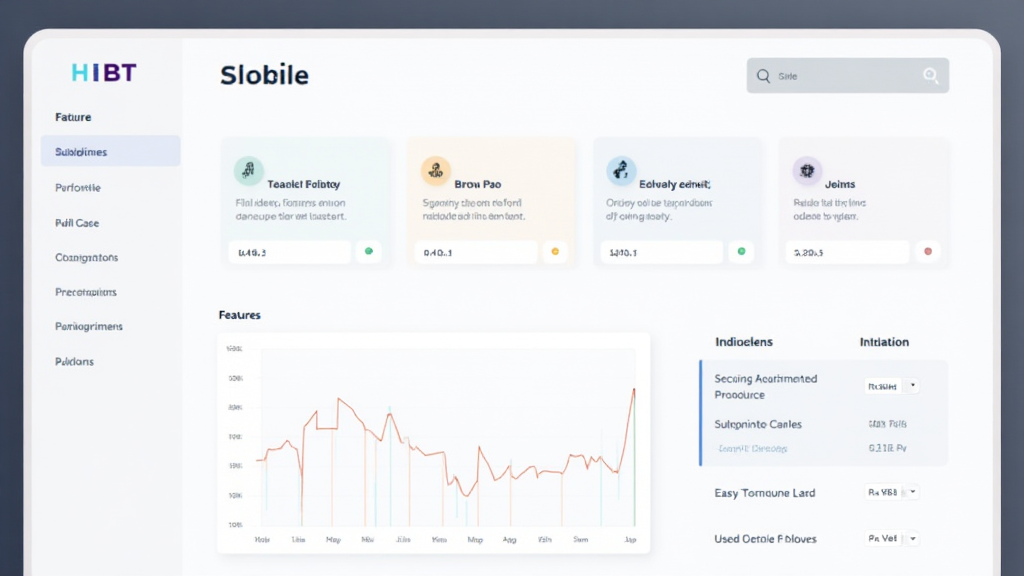Click the search input field
Image resolution: width=1024 pixels, height=576 pixels.
[845, 76]
